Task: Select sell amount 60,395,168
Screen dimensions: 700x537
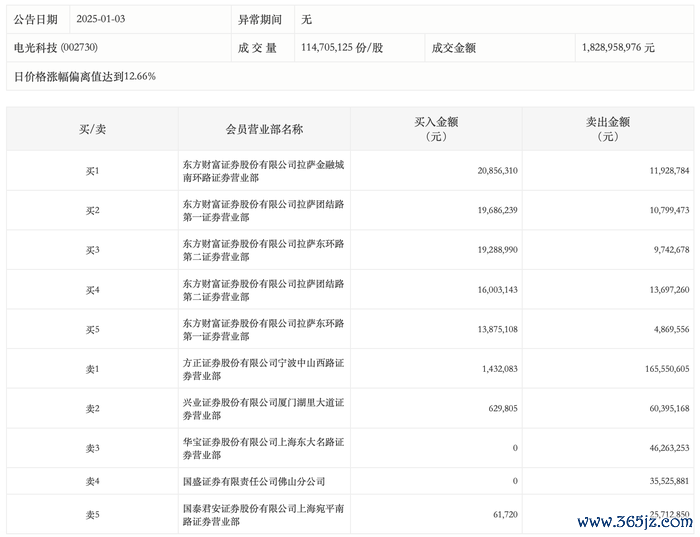Action: click(669, 408)
